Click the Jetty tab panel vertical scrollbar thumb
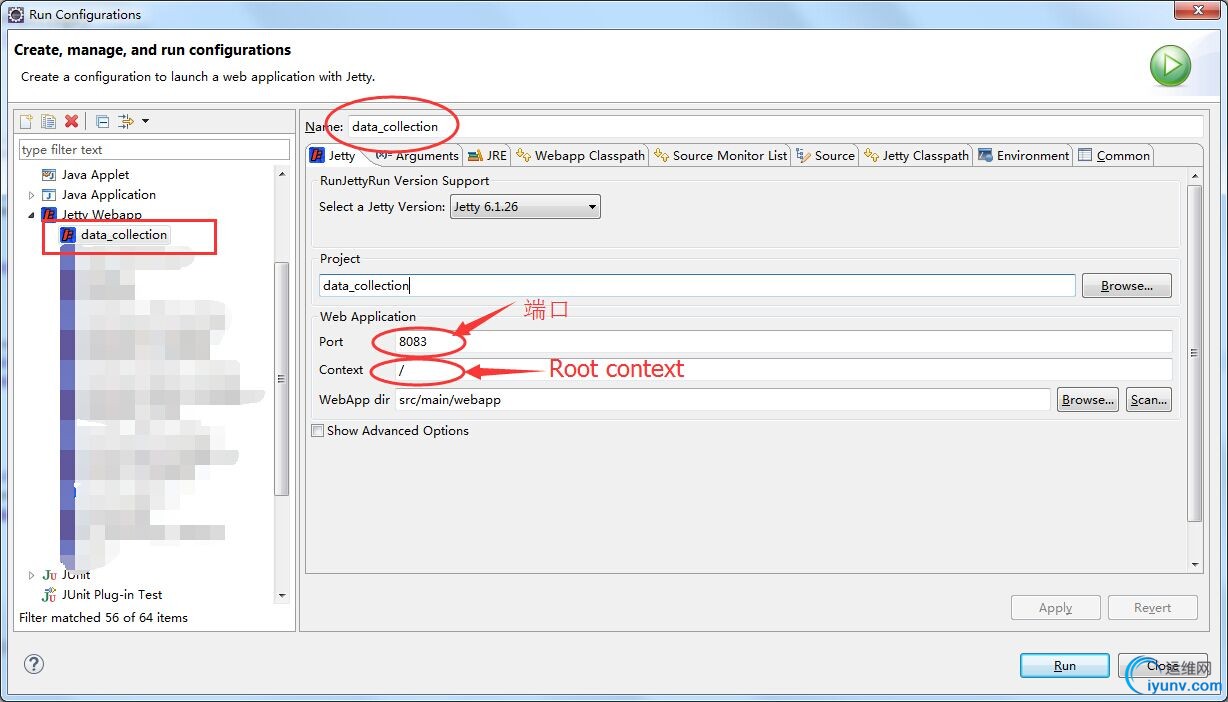Image resolution: width=1228 pixels, height=702 pixels. click(x=1194, y=353)
